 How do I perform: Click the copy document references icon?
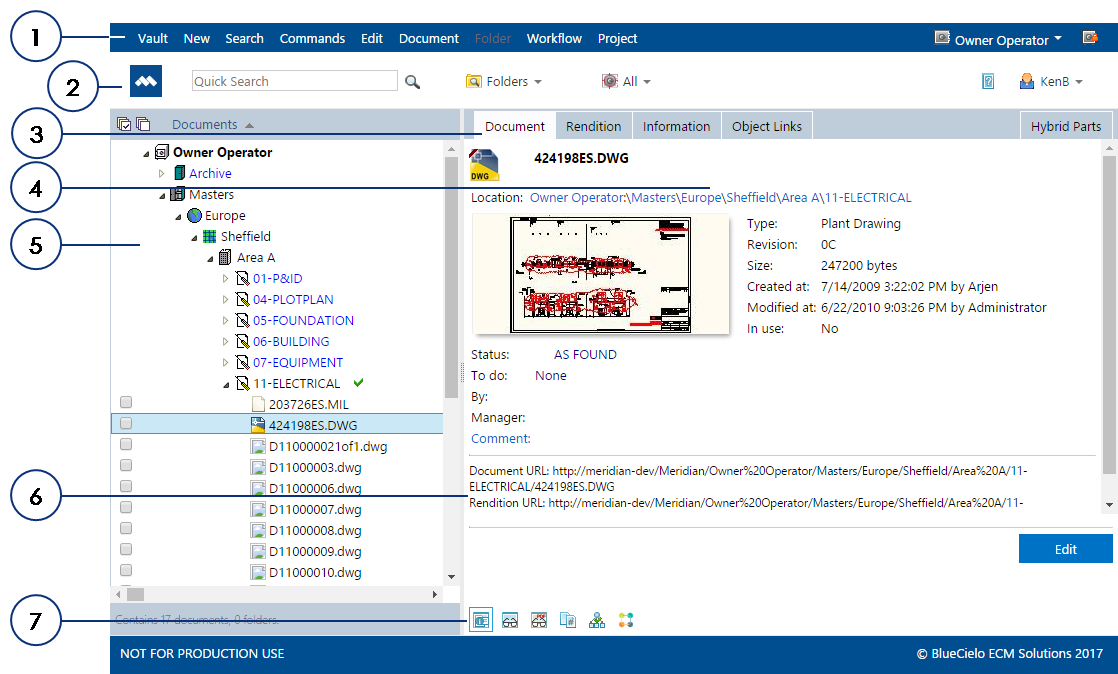[567, 619]
